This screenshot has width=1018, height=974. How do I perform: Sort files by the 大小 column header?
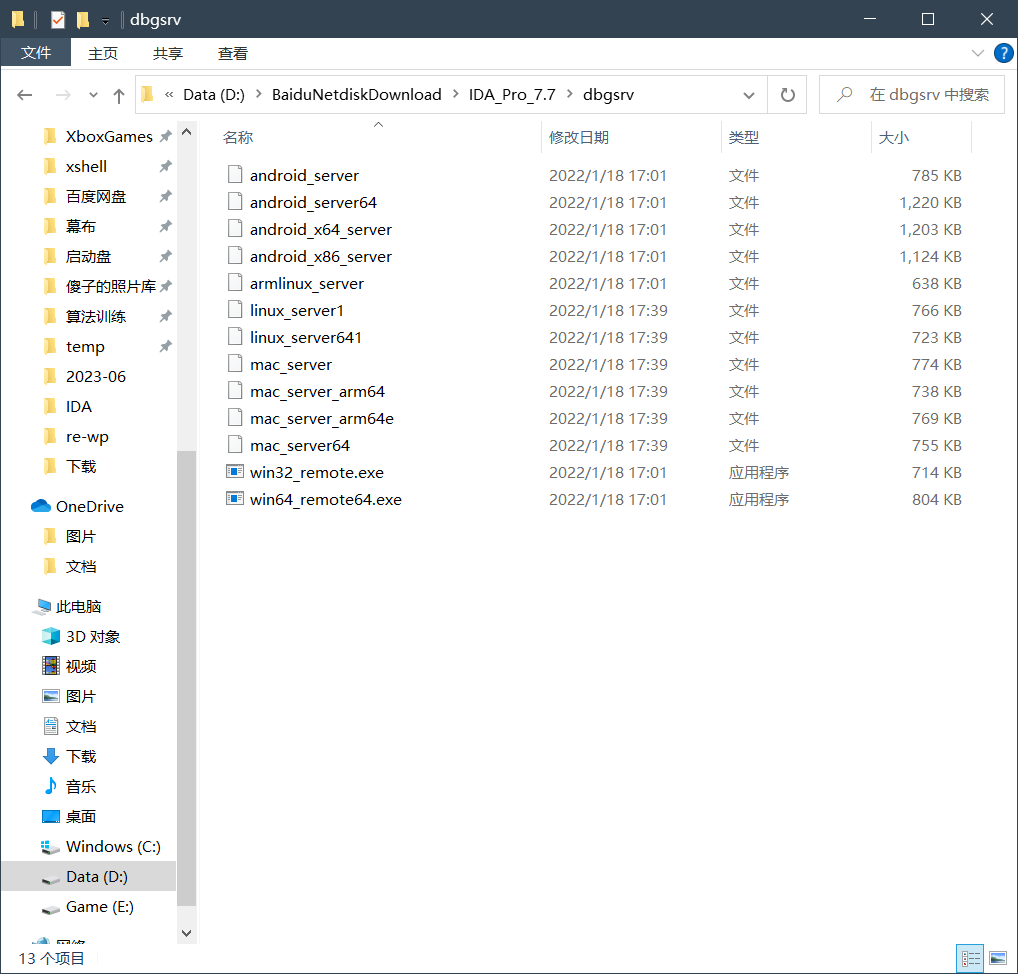pos(893,138)
